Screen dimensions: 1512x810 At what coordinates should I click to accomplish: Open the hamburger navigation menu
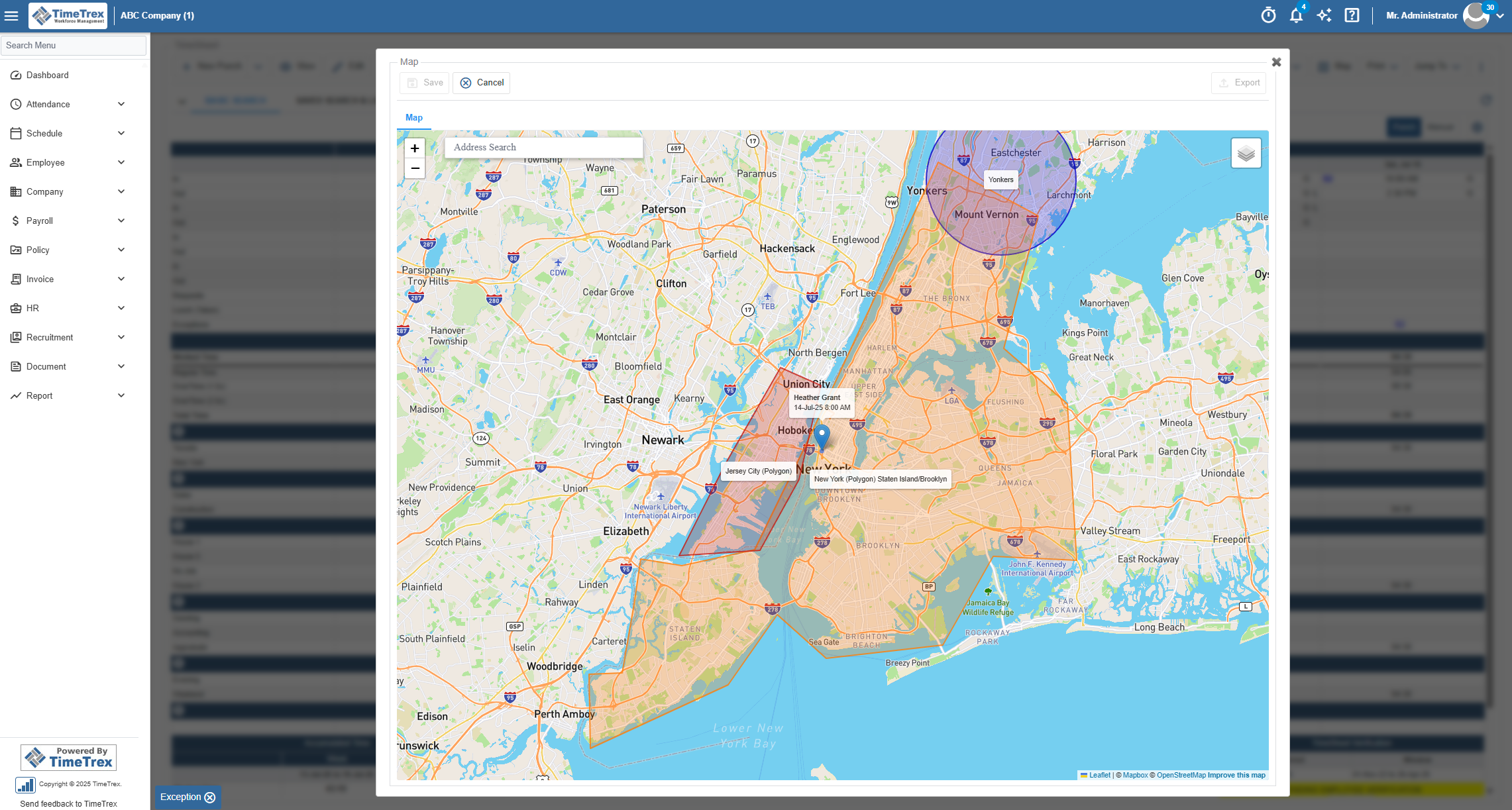11,15
